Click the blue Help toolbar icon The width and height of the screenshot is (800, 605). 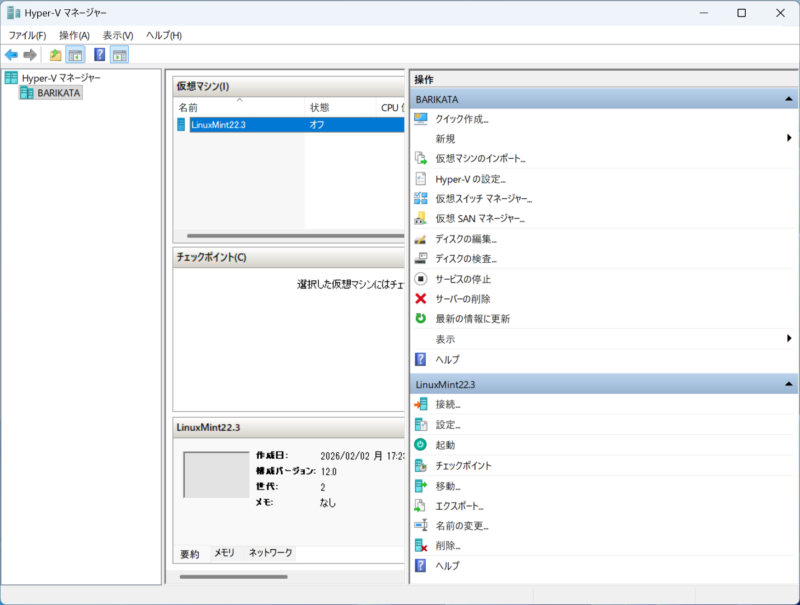[x=100, y=54]
